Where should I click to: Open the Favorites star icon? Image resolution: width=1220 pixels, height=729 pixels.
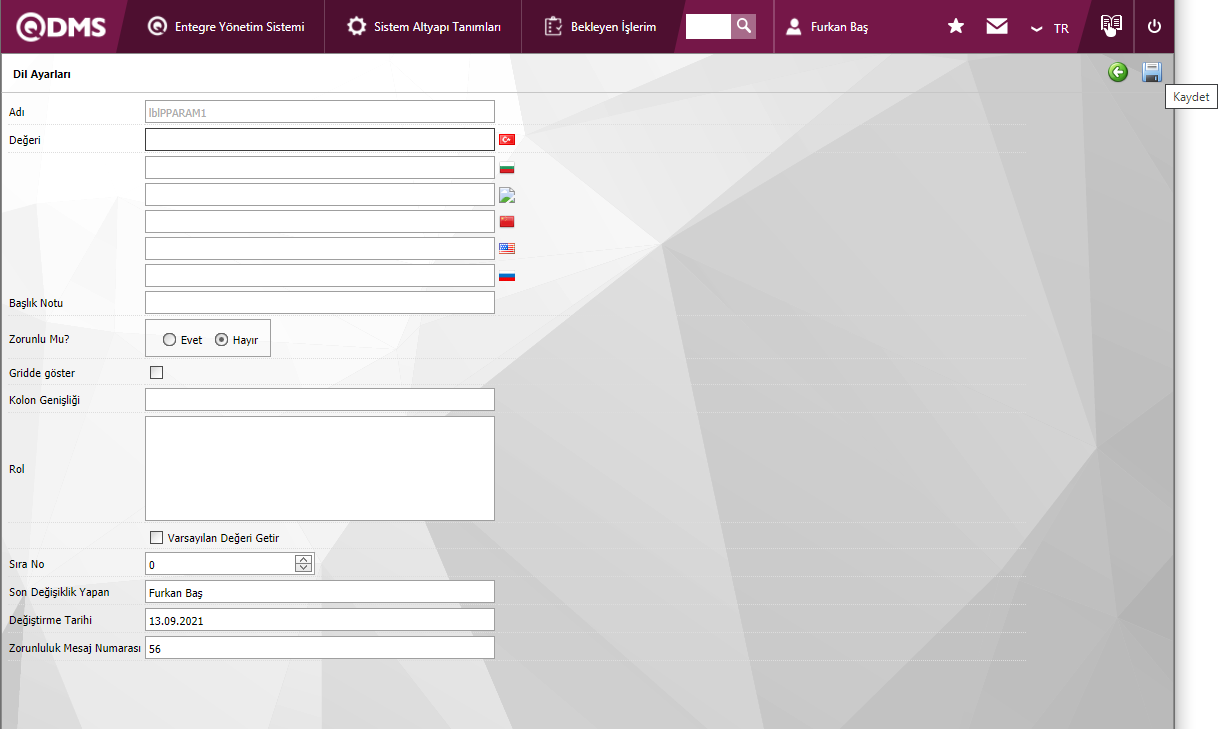tap(956, 26)
